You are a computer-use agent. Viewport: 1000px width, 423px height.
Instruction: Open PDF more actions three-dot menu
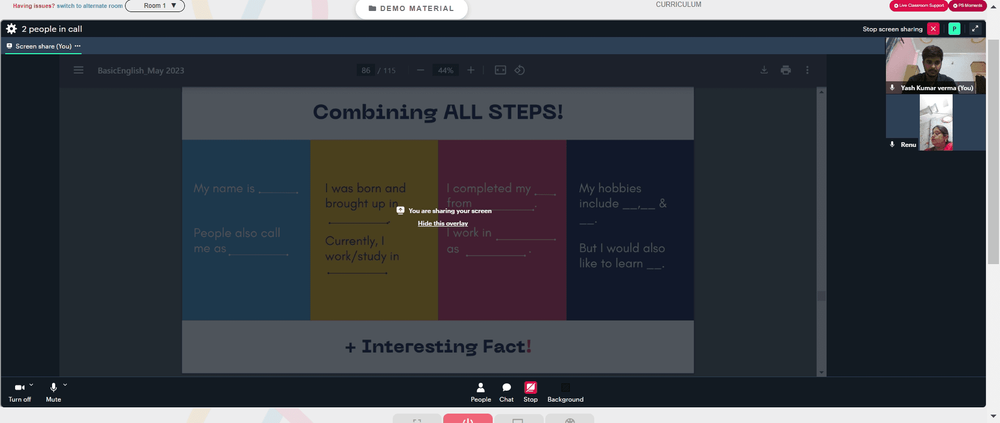pos(807,70)
